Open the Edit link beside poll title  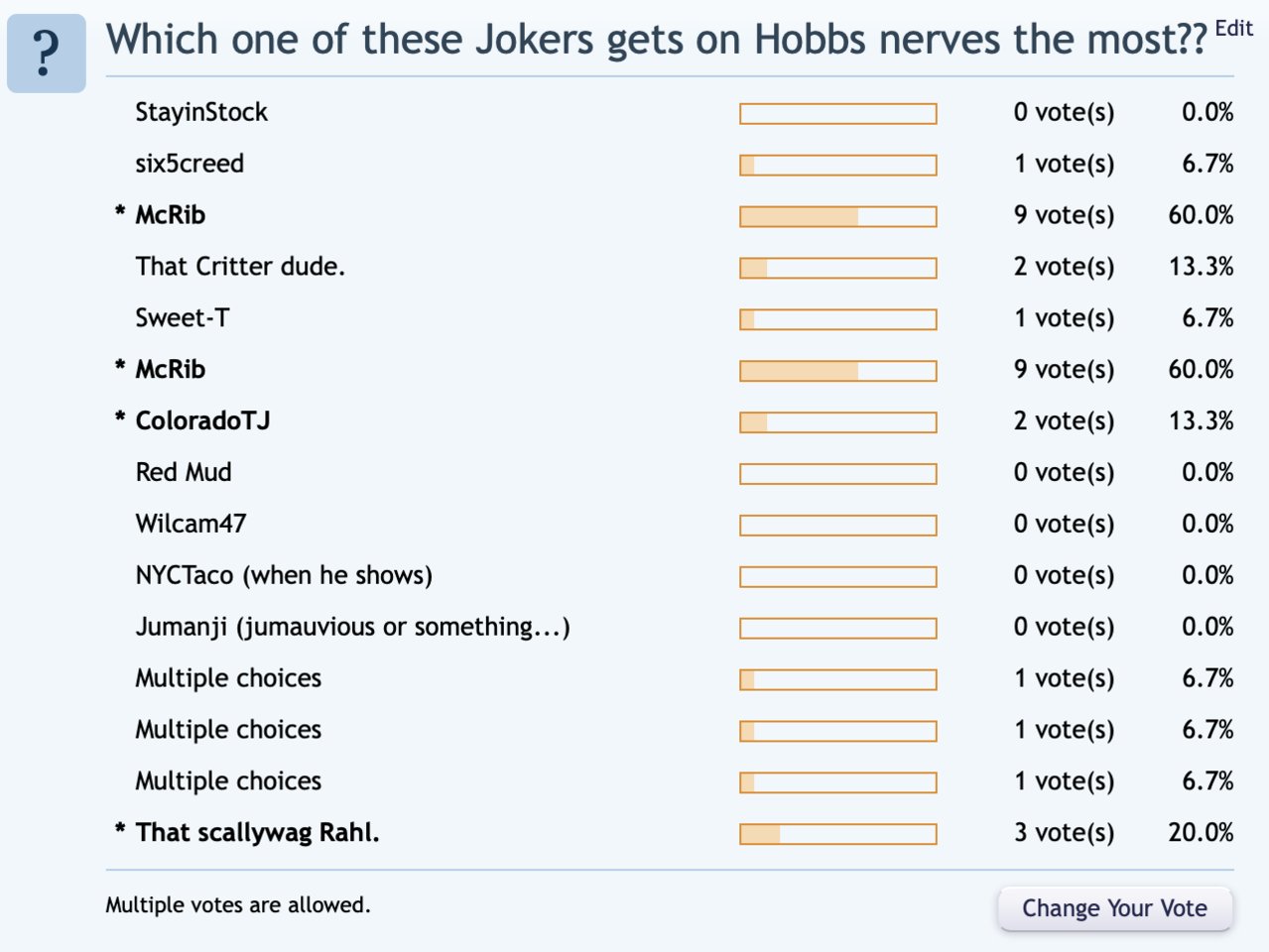[1234, 29]
